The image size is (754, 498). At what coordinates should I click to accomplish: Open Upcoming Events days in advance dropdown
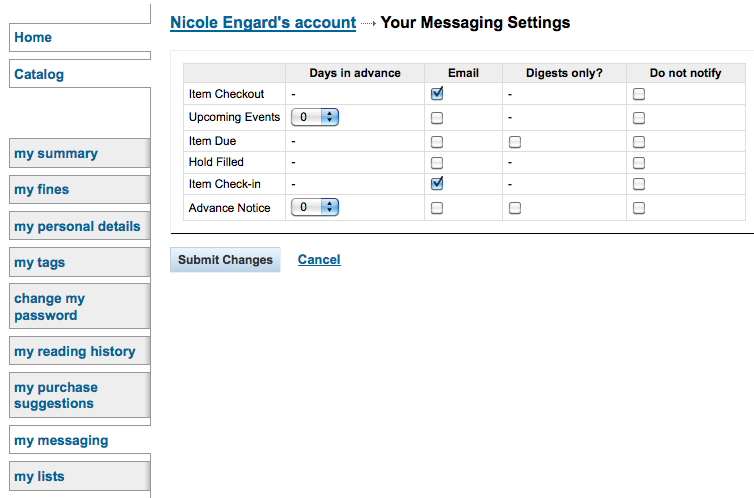[315, 117]
